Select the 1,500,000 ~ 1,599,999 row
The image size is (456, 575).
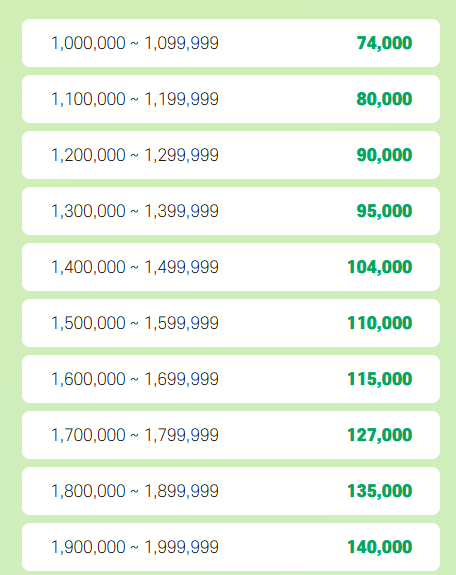pos(231,323)
